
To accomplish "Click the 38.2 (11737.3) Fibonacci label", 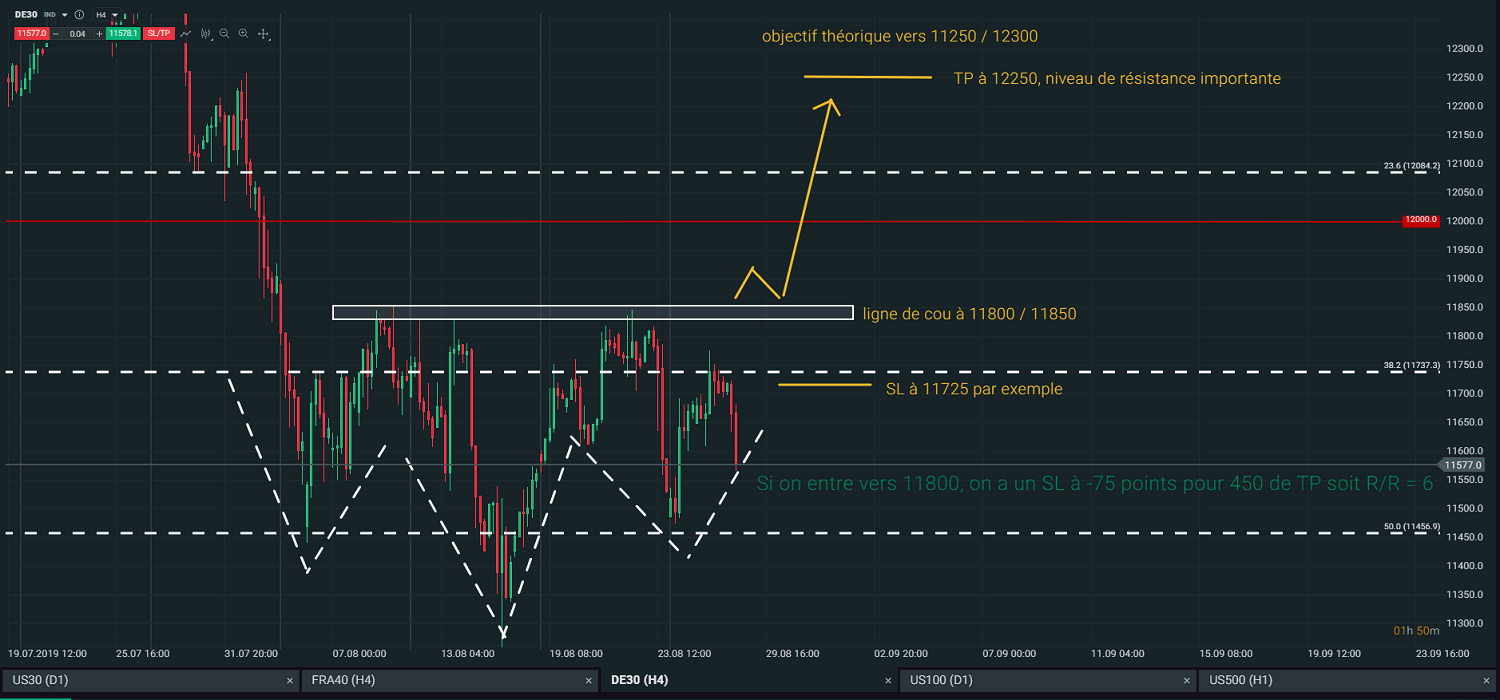I will (1411, 366).
